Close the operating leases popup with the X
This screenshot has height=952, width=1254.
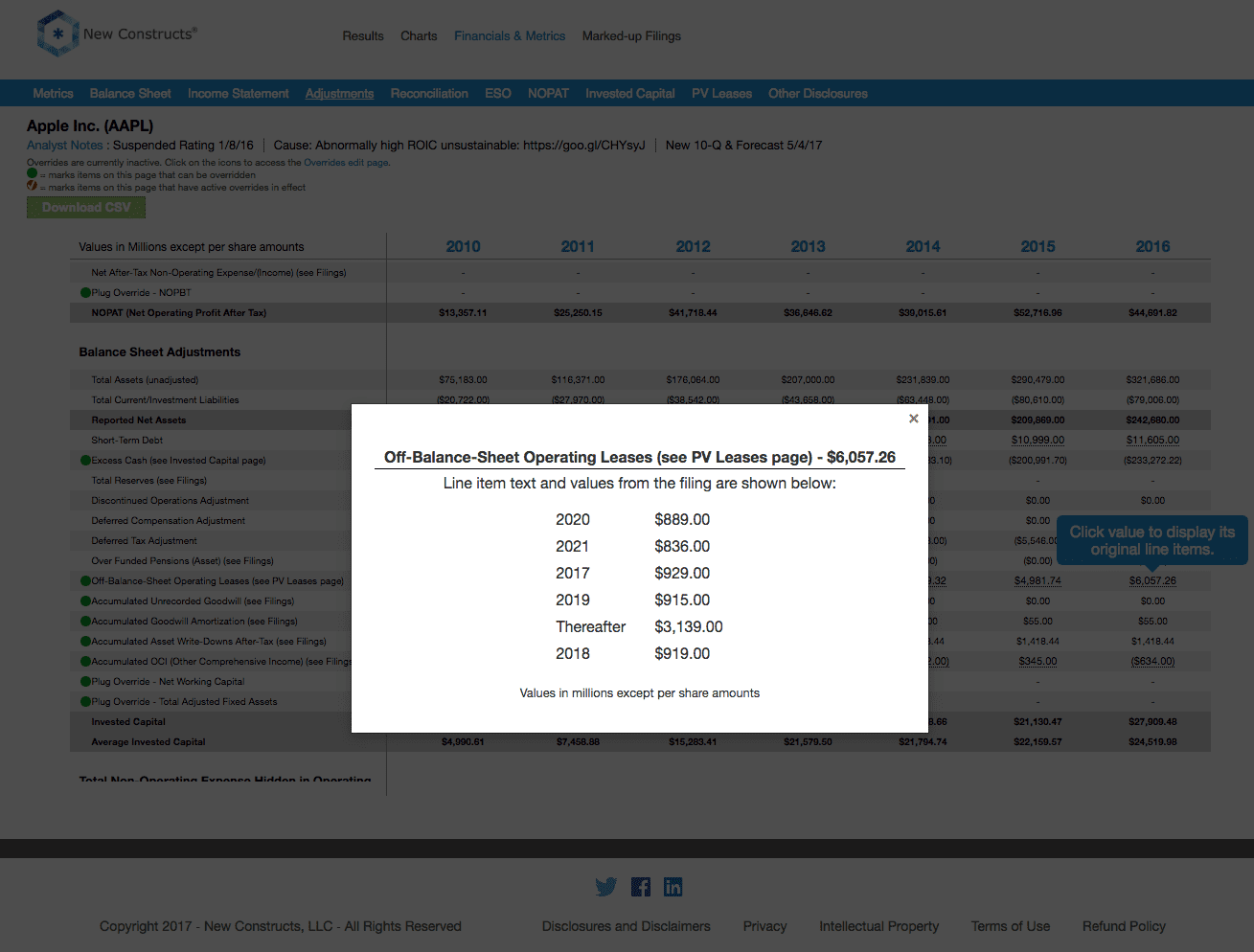click(914, 419)
